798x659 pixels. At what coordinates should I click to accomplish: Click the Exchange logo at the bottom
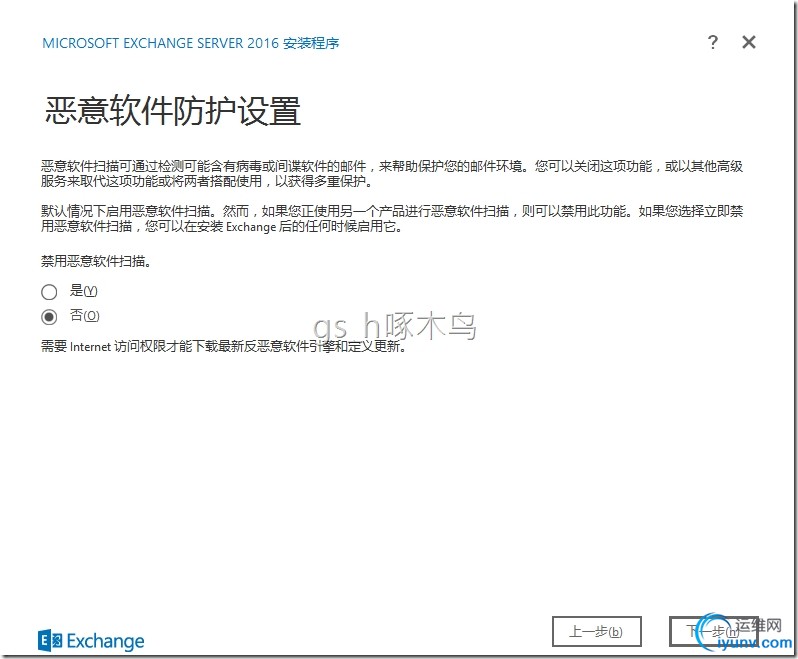[x=91, y=641]
